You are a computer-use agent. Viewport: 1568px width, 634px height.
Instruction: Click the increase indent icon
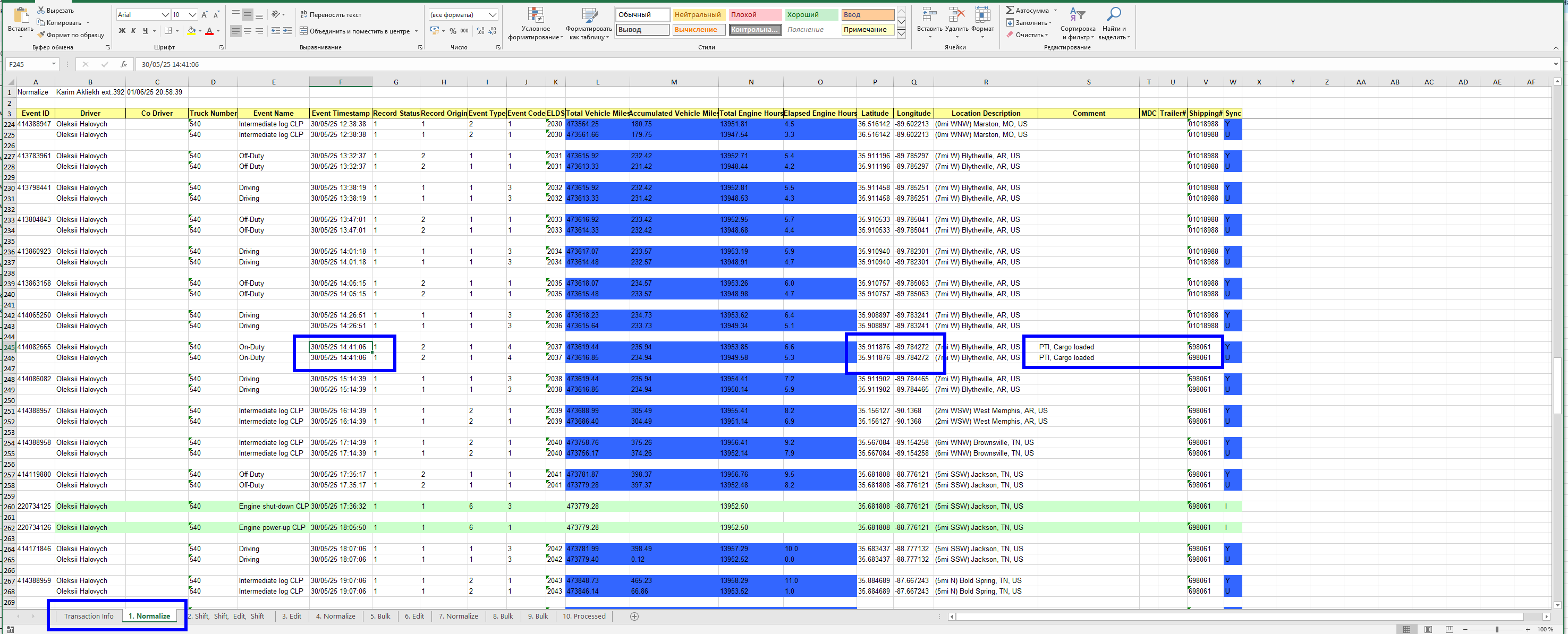coord(287,31)
